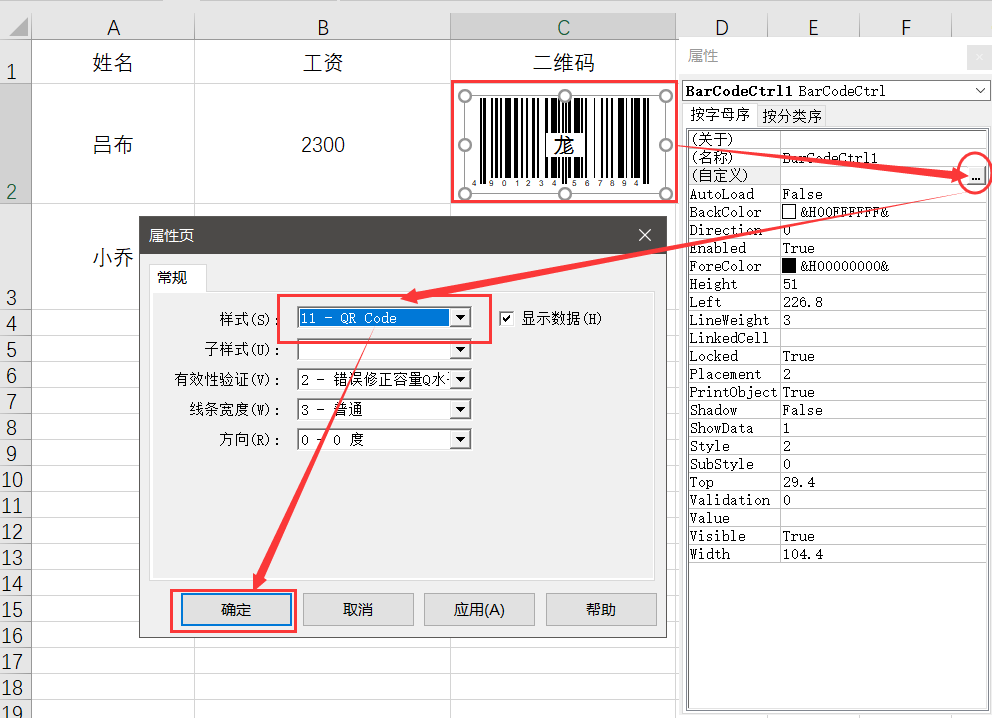Screen dimensions: 992x718
Task: Select the Shadow property row
Action: 837,410
